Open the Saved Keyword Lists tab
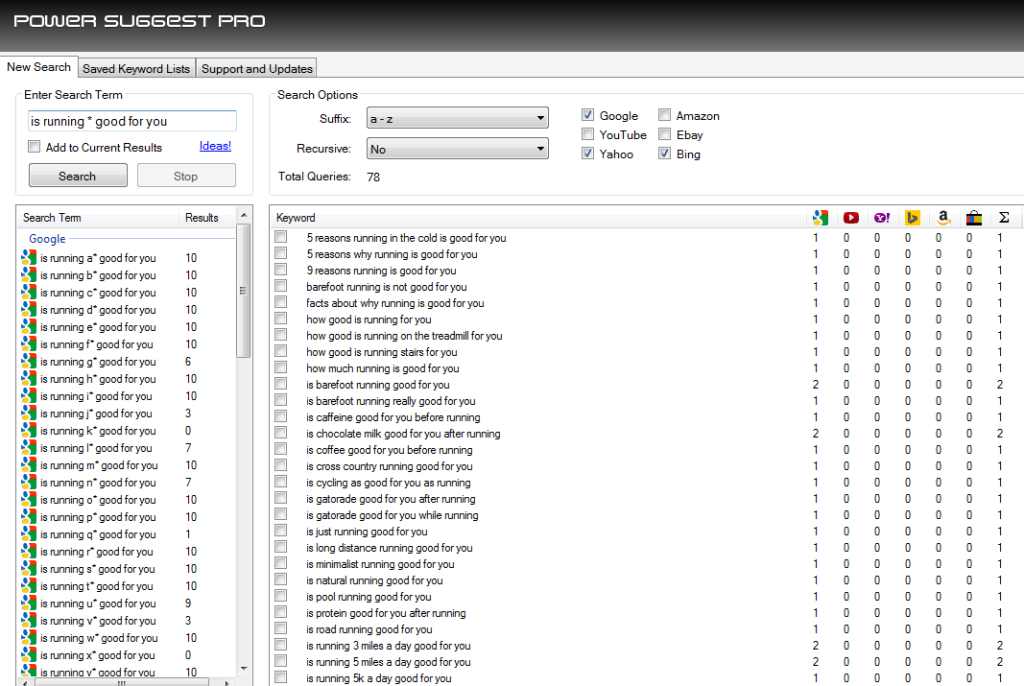Screen dimensions: 1024x686 136,69
